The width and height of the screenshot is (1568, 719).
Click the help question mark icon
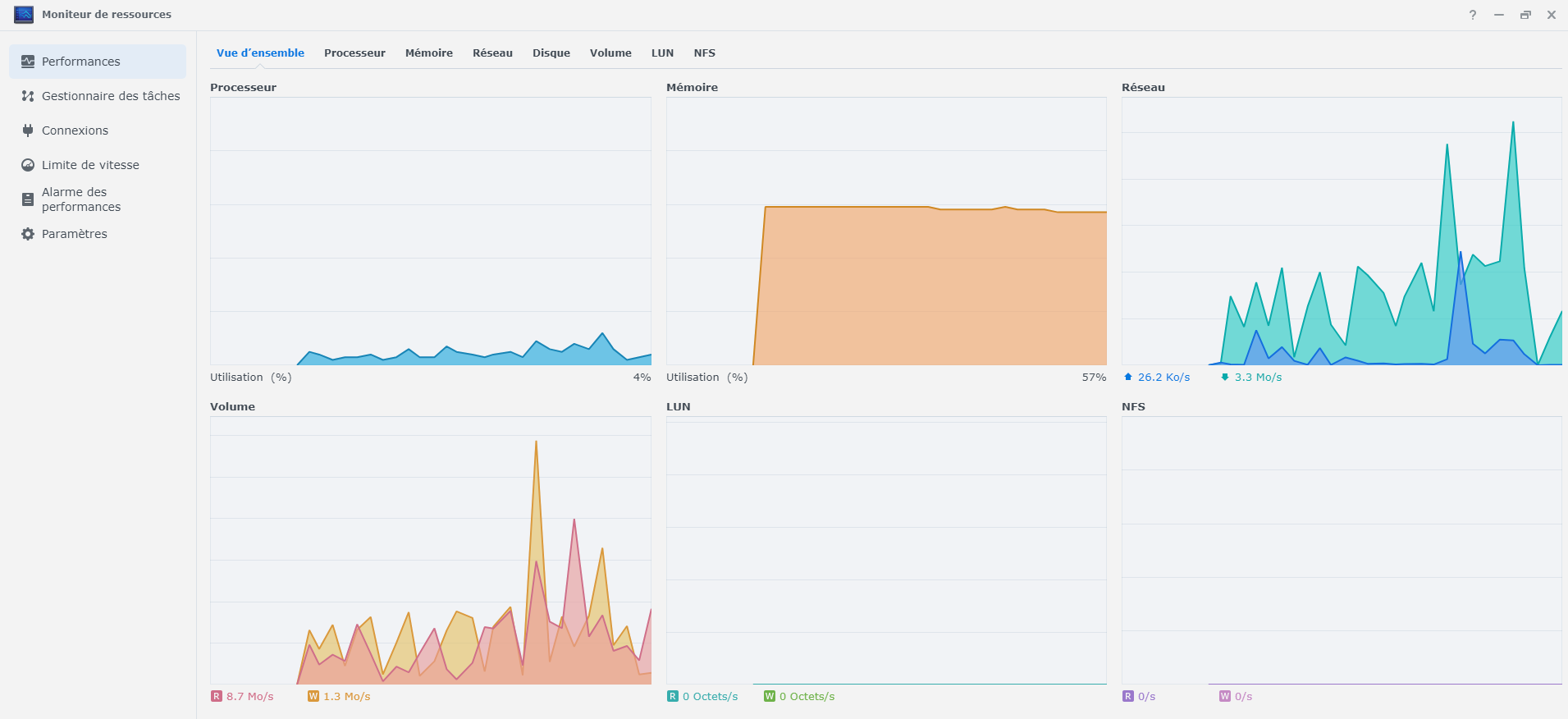[1473, 15]
